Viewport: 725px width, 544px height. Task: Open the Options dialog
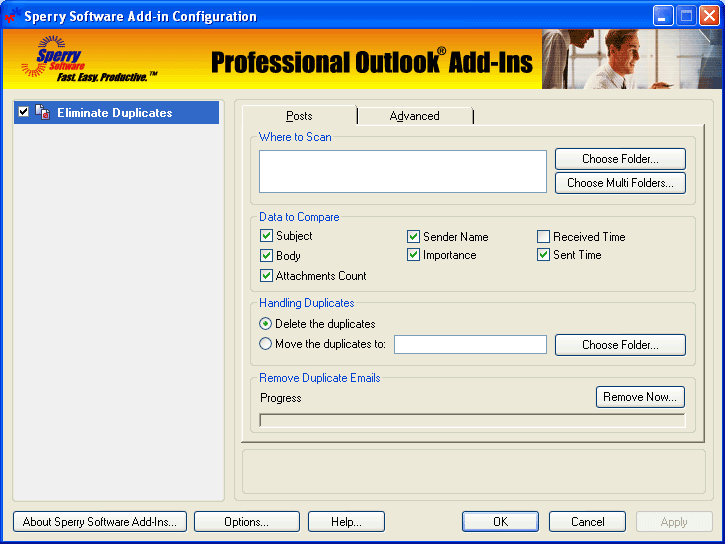point(246,522)
